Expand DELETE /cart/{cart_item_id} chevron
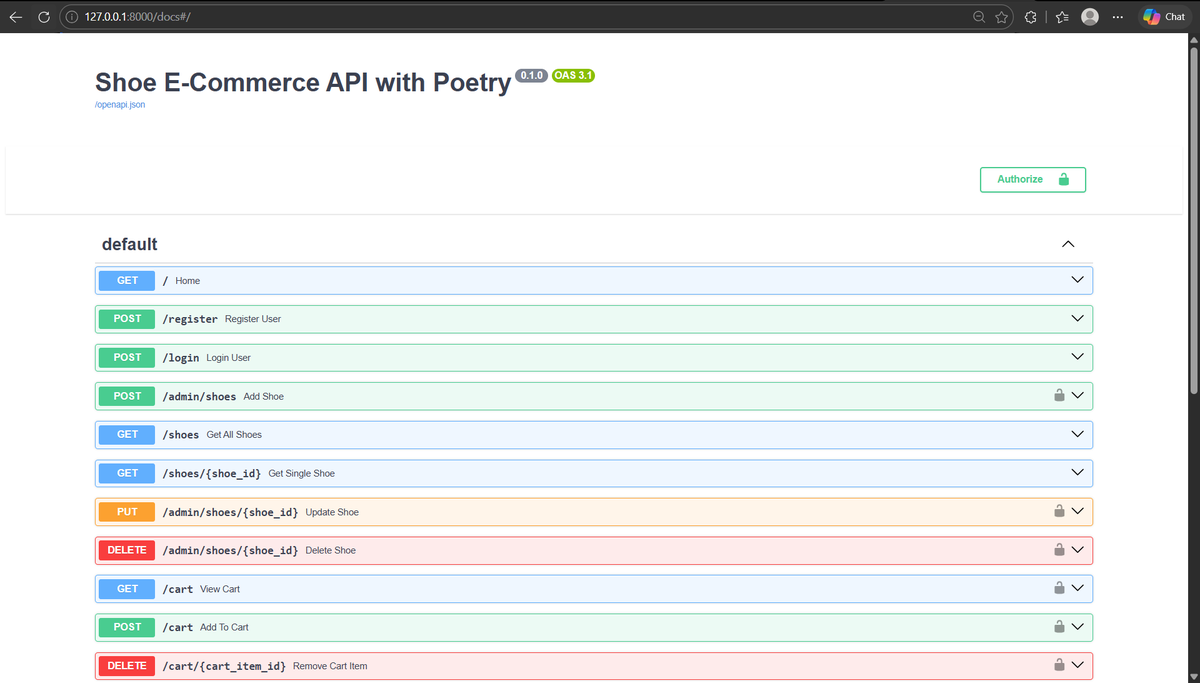The height and width of the screenshot is (683, 1200). [x=1077, y=665]
